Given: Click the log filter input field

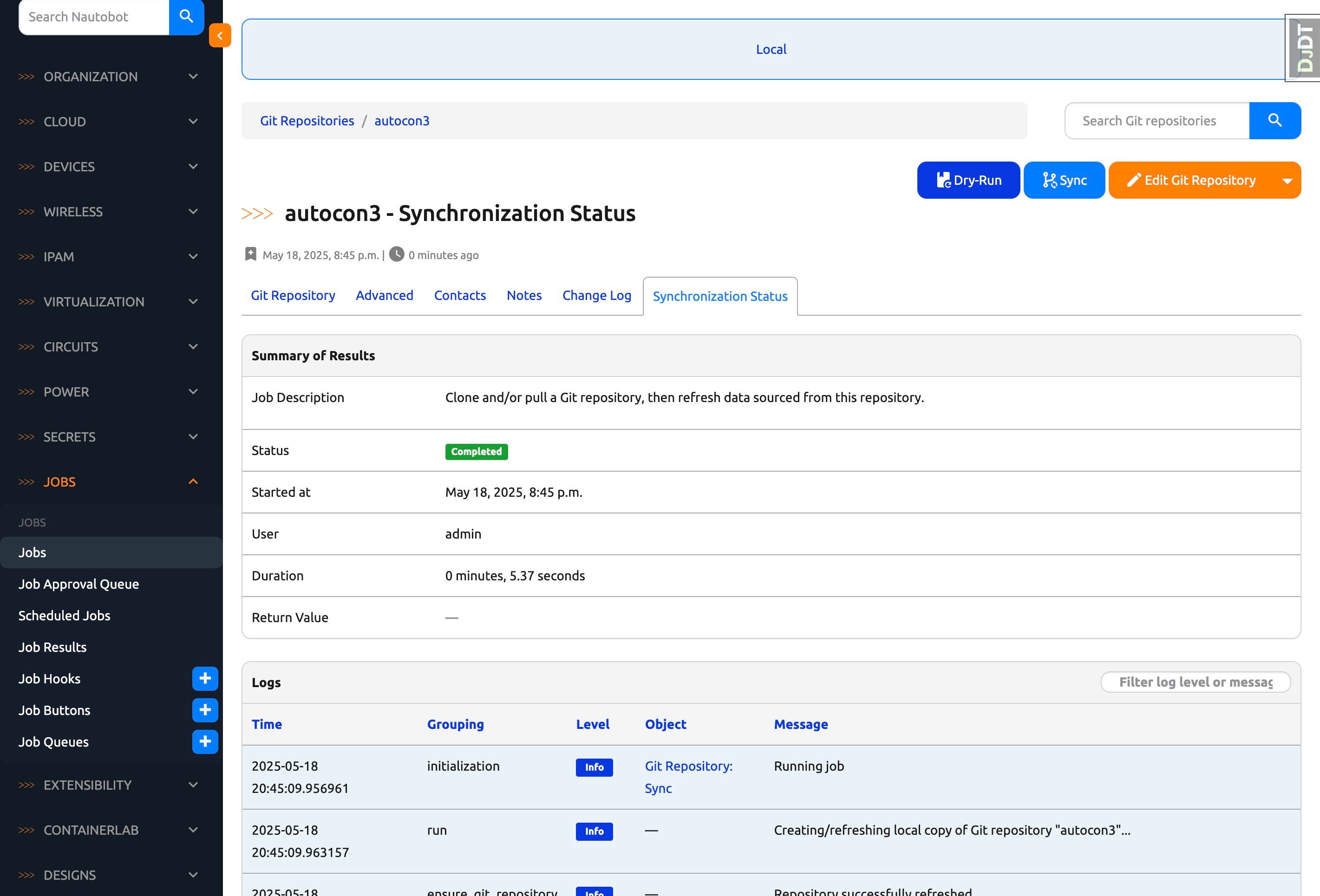Looking at the screenshot, I should tap(1195, 682).
